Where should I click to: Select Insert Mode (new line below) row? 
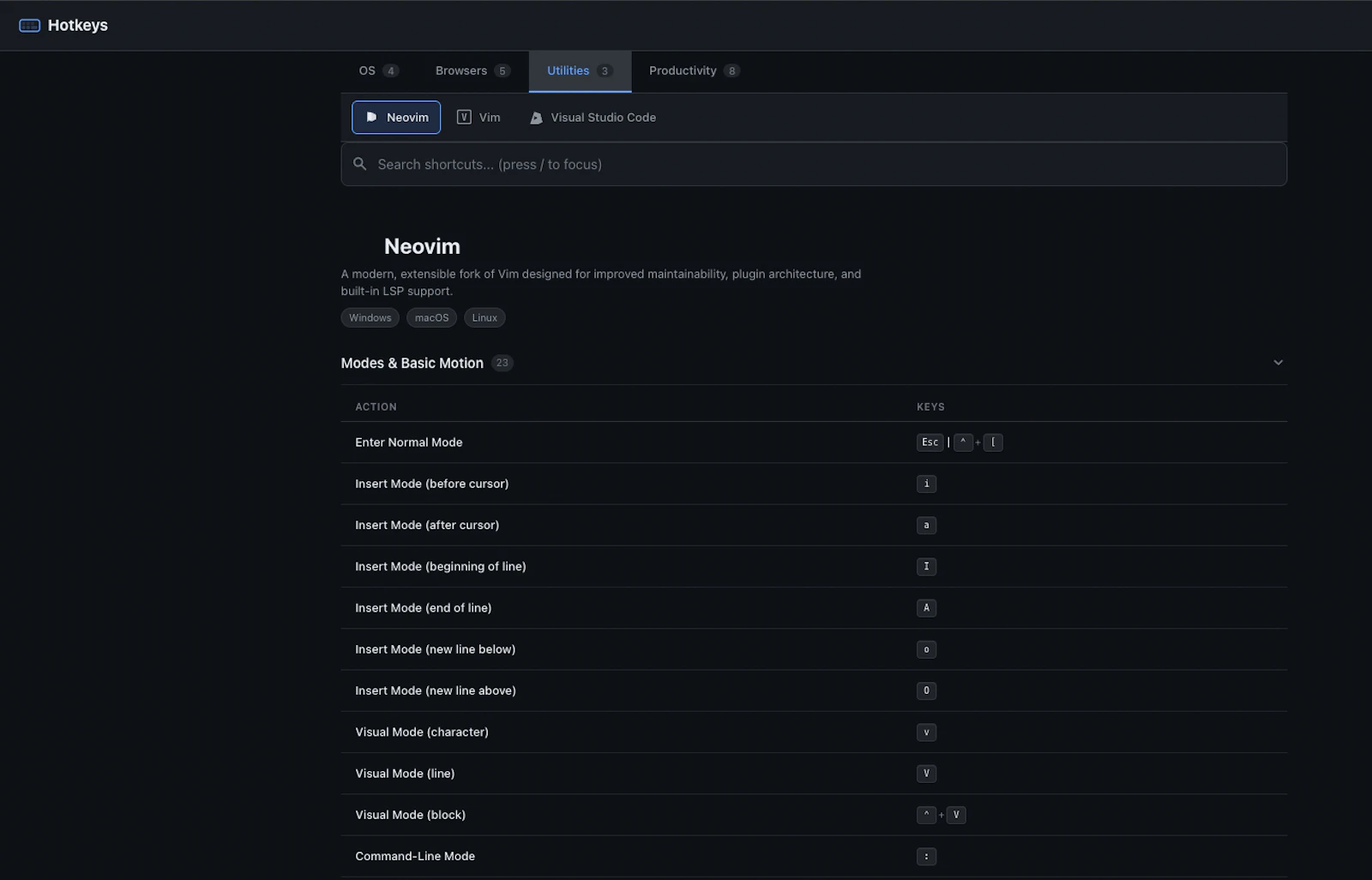point(814,649)
